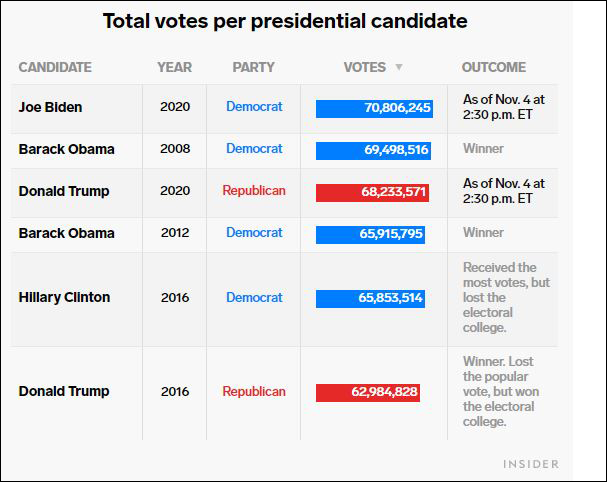The width and height of the screenshot is (607, 482).
Task: Click the red 68,233,571 vote bar
Action: point(372,192)
